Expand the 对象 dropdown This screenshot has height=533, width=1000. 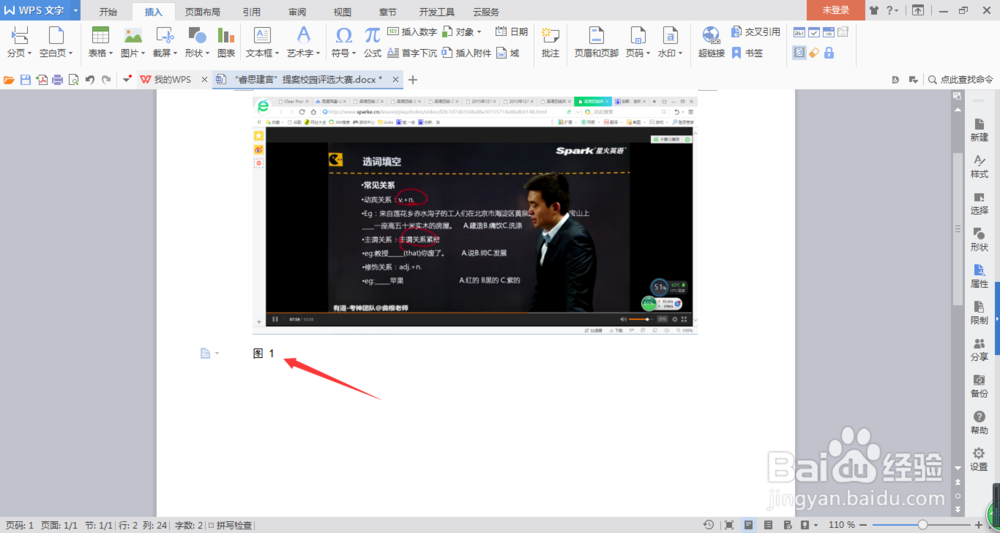point(480,32)
